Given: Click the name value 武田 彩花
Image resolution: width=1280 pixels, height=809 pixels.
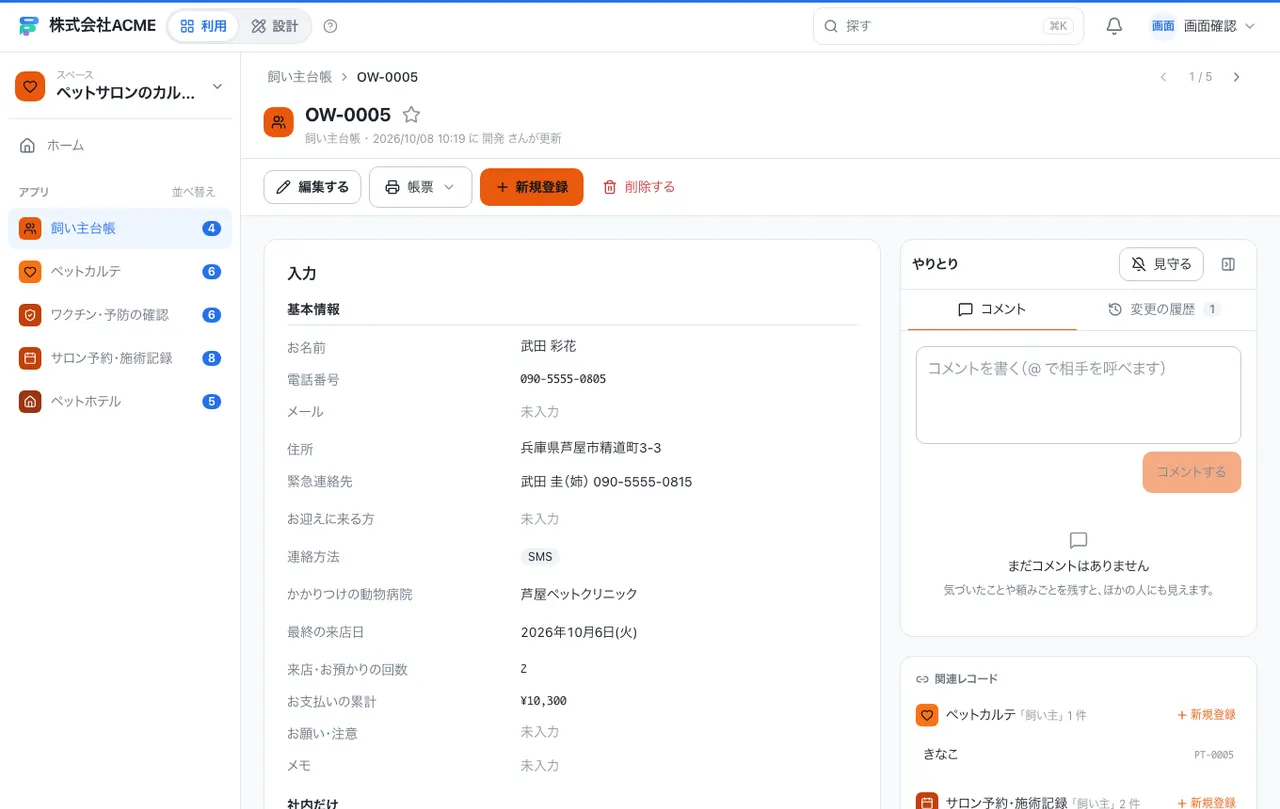Looking at the screenshot, I should click(x=548, y=346).
